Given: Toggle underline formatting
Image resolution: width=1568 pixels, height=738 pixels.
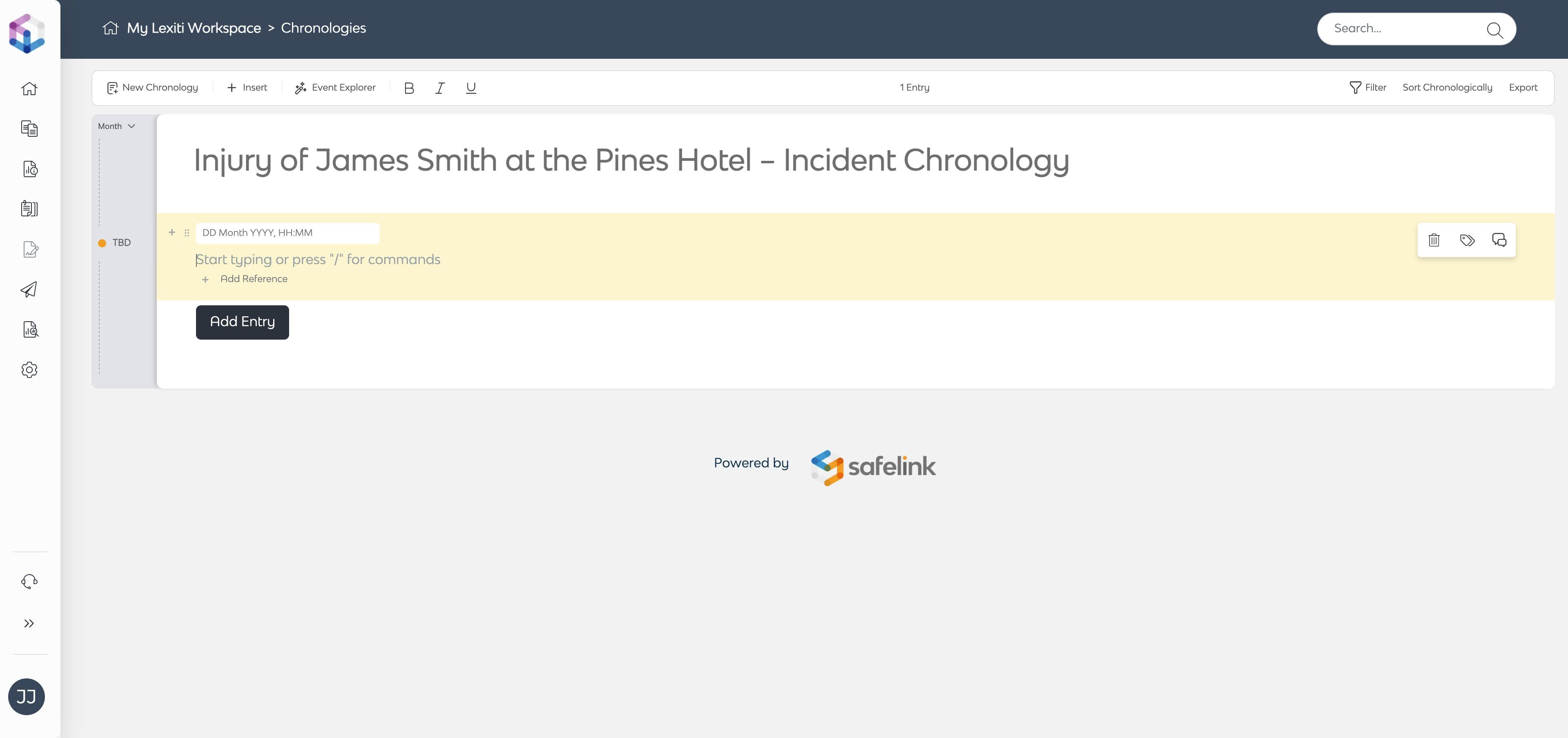Looking at the screenshot, I should pyautogui.click(x=470, y=88).
